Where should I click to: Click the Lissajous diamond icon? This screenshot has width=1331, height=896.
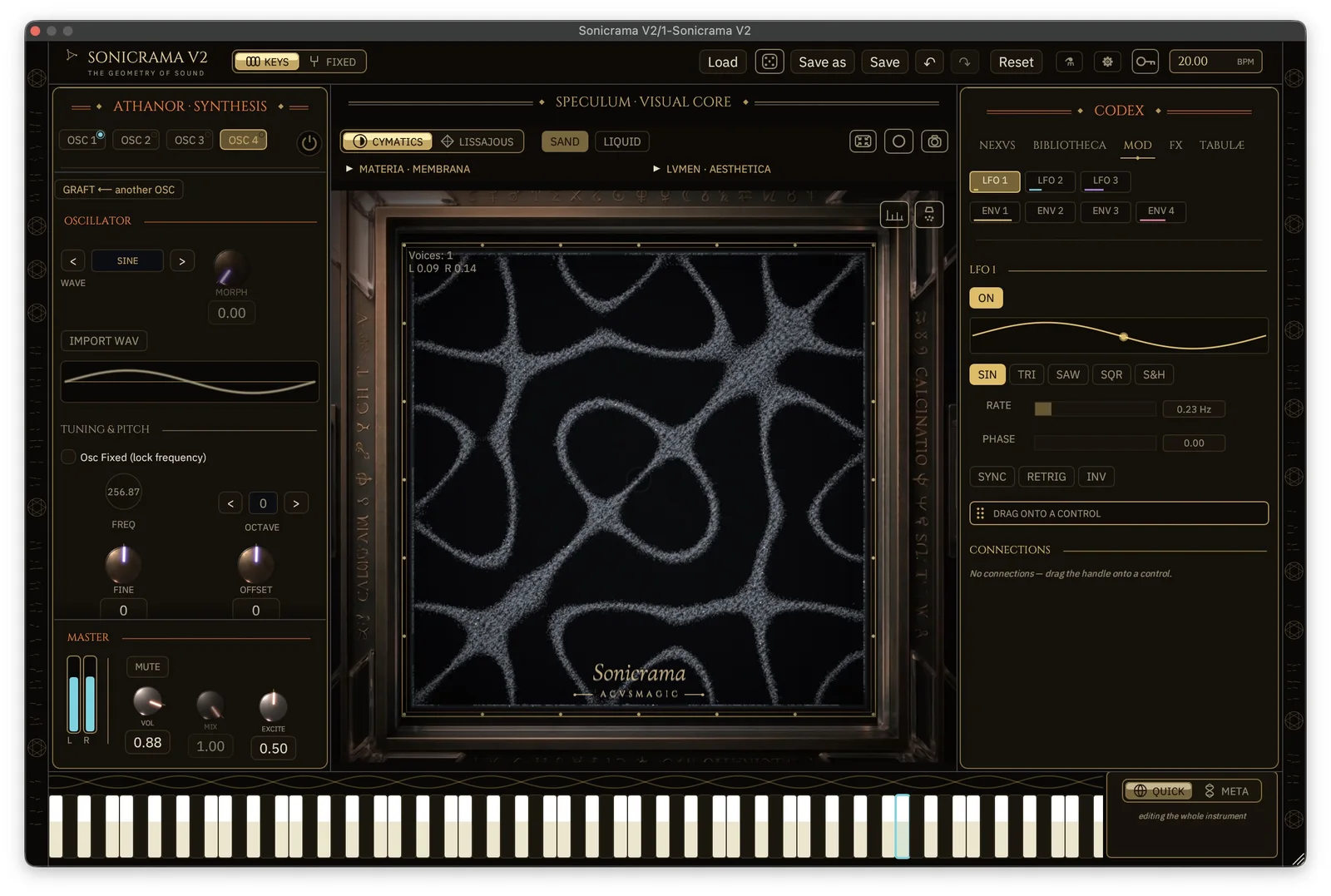click(x=448, y=141)
